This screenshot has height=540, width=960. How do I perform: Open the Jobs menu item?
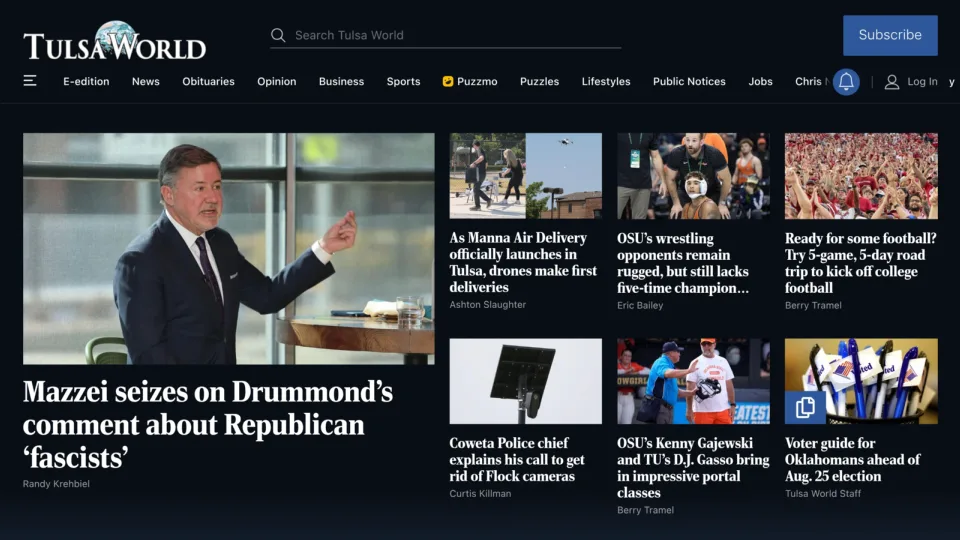pyautogui.click(x=760, y=81)
